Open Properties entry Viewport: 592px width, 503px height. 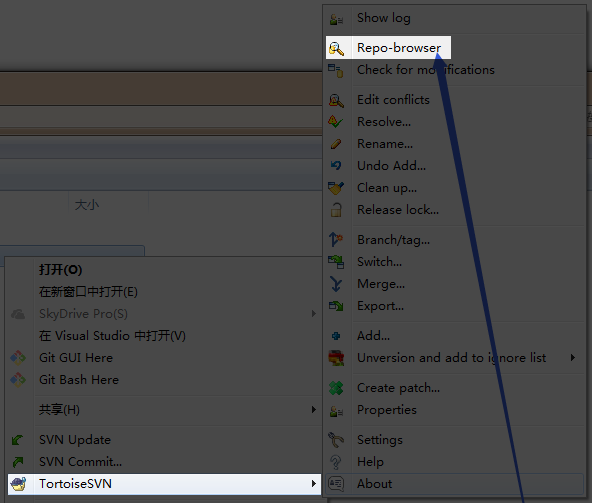pyautogui.click(x=387, y=410)
